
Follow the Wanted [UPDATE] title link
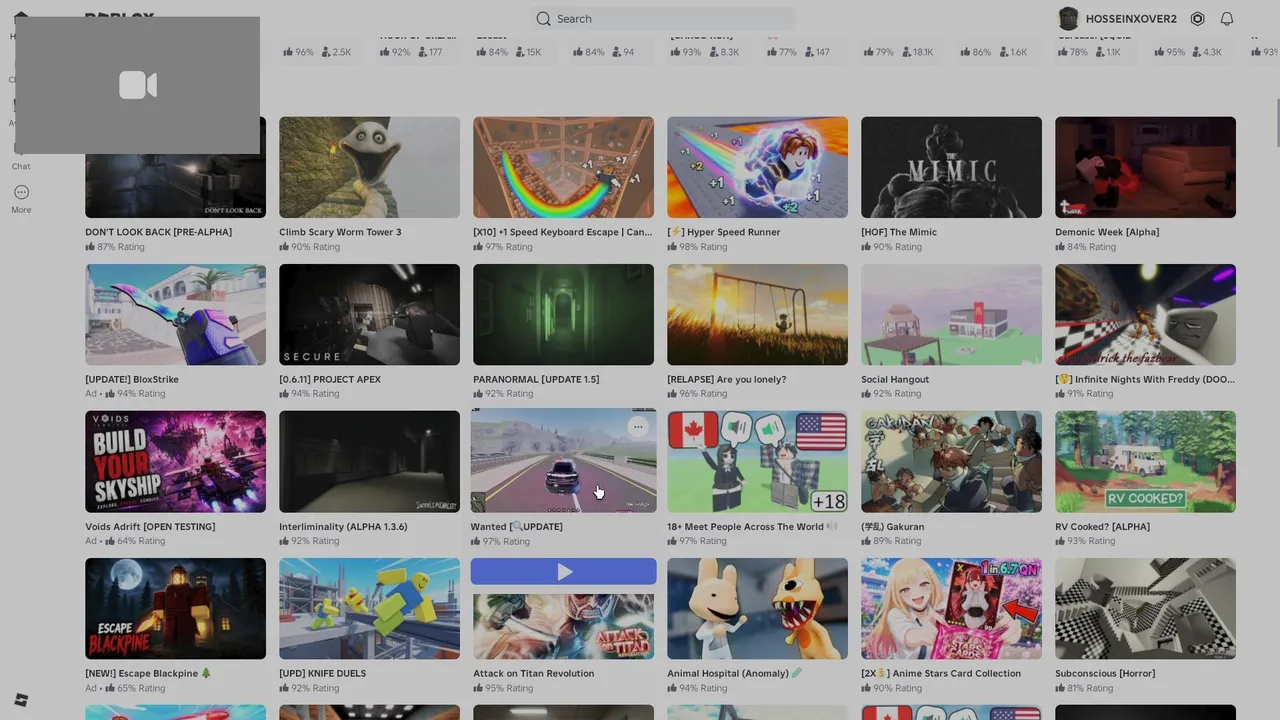(x=517, y=527)
